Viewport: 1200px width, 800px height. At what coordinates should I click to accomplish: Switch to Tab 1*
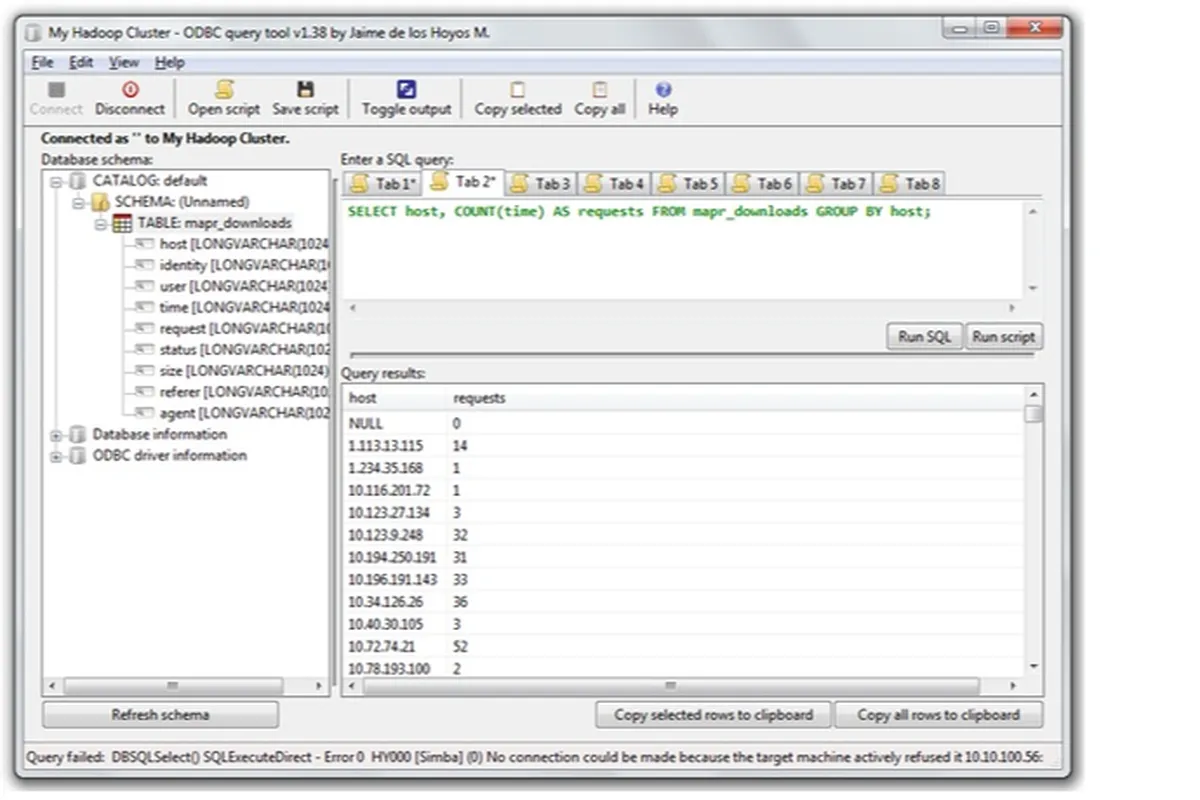[383, 184]
